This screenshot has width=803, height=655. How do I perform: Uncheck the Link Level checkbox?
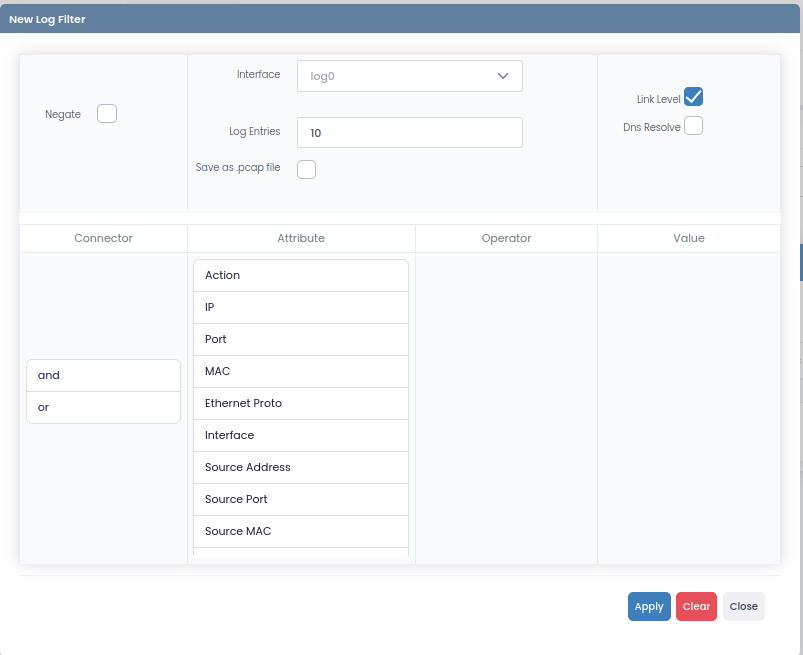pyautogui.click(x=693, y=97)
